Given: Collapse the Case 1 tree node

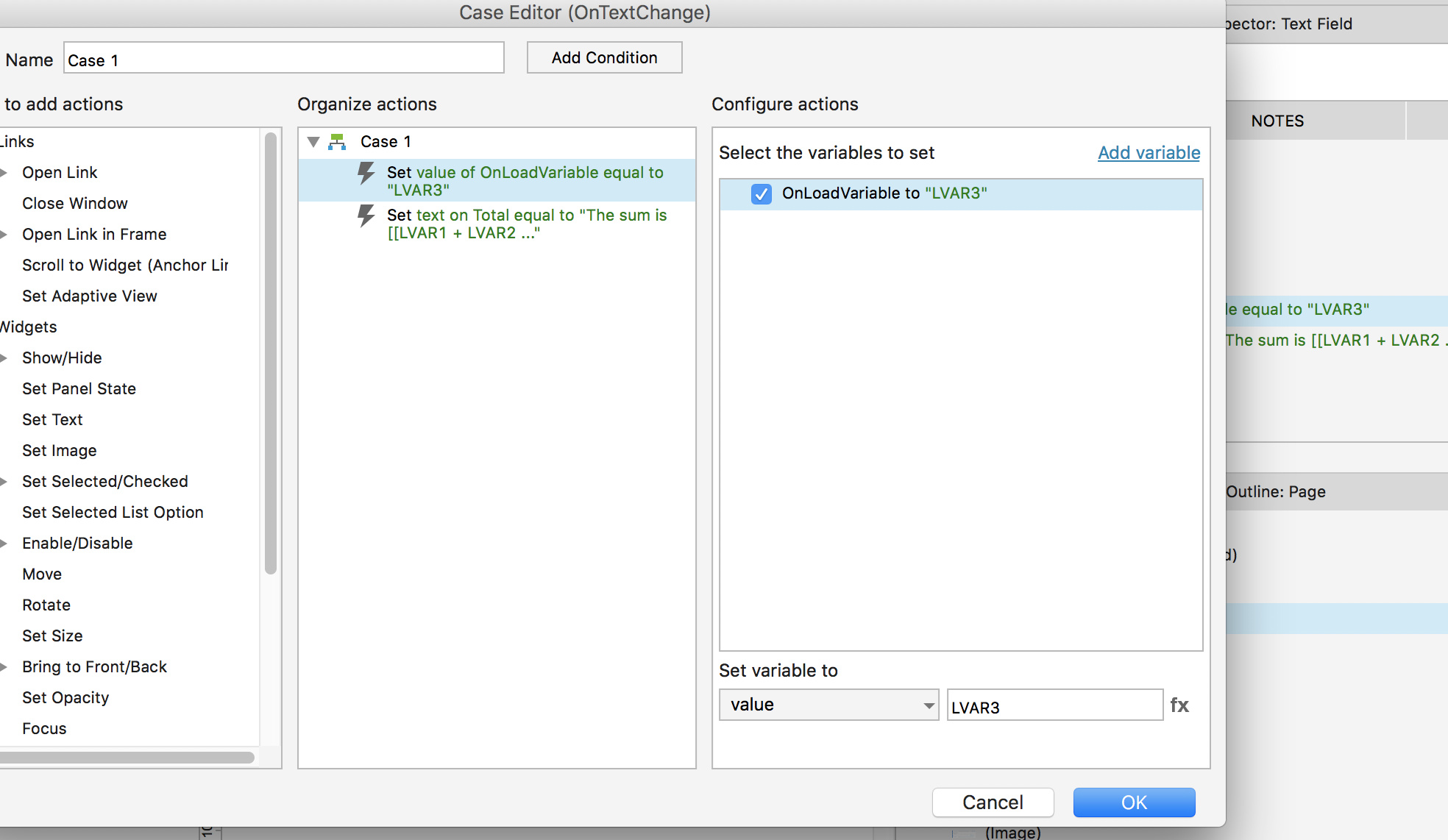Looking at the screenshot, I should pyautogui.click(x=313, y=142).
